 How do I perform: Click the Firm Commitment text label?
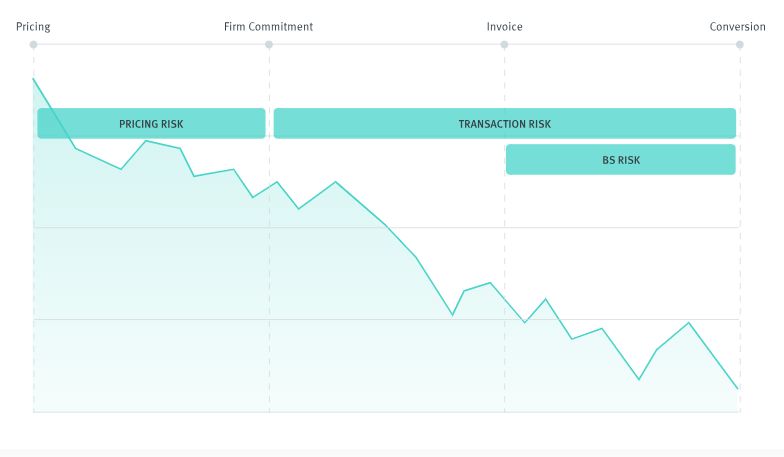(268, 27)
